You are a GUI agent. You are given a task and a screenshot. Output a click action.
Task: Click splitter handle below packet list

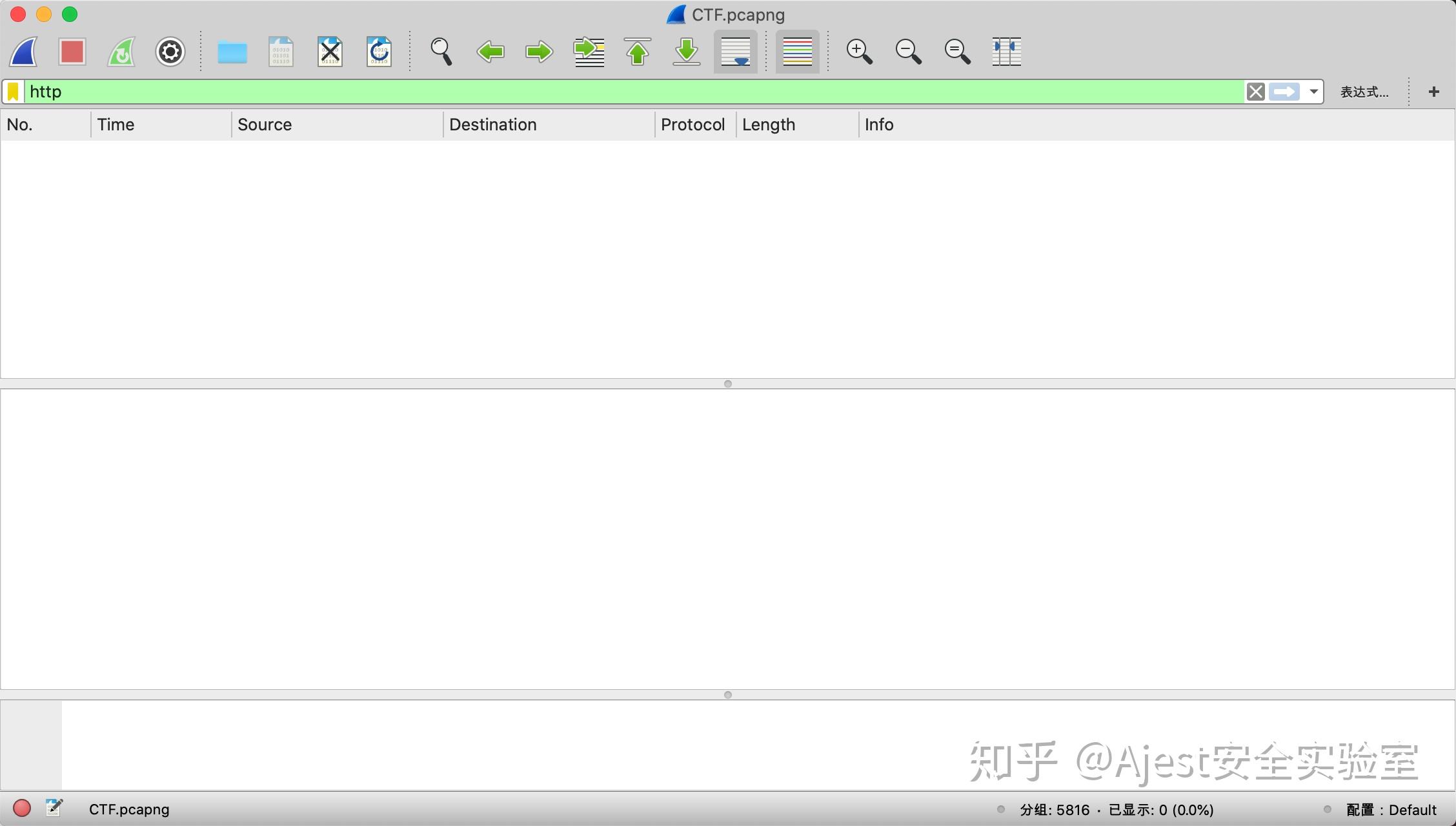point(728,384)
